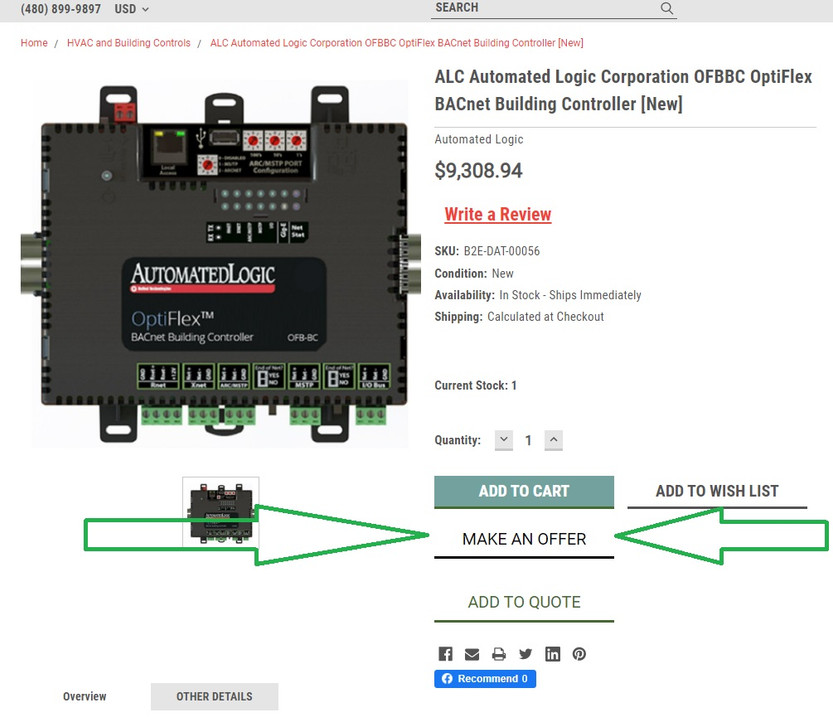Click the print page icon
This screenshot has width=833, height=727.
click(499, 654)
